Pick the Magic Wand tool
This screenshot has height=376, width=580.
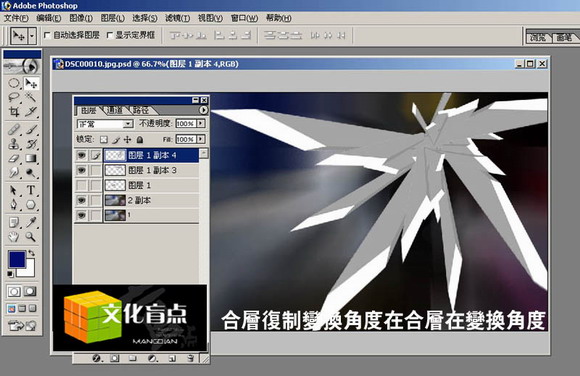click(x=31, y=97)
